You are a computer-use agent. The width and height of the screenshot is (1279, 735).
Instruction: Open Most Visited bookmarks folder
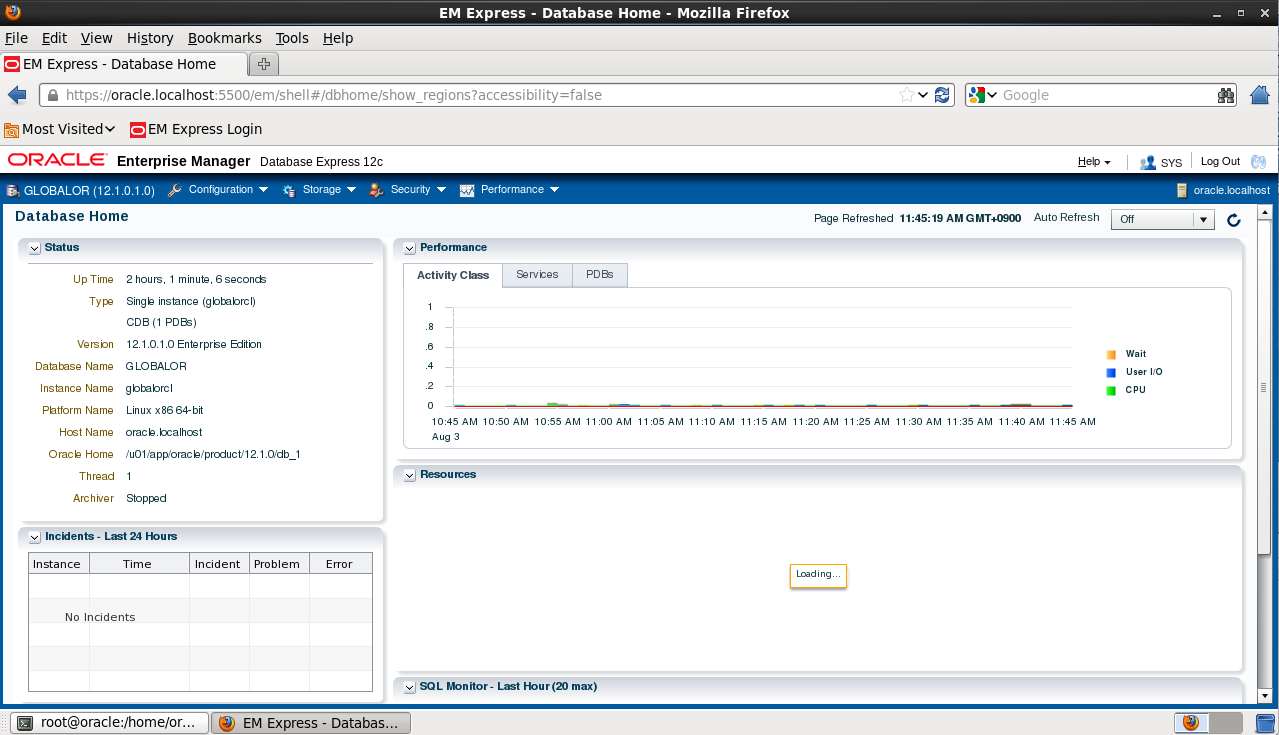(x=60, y=129)
